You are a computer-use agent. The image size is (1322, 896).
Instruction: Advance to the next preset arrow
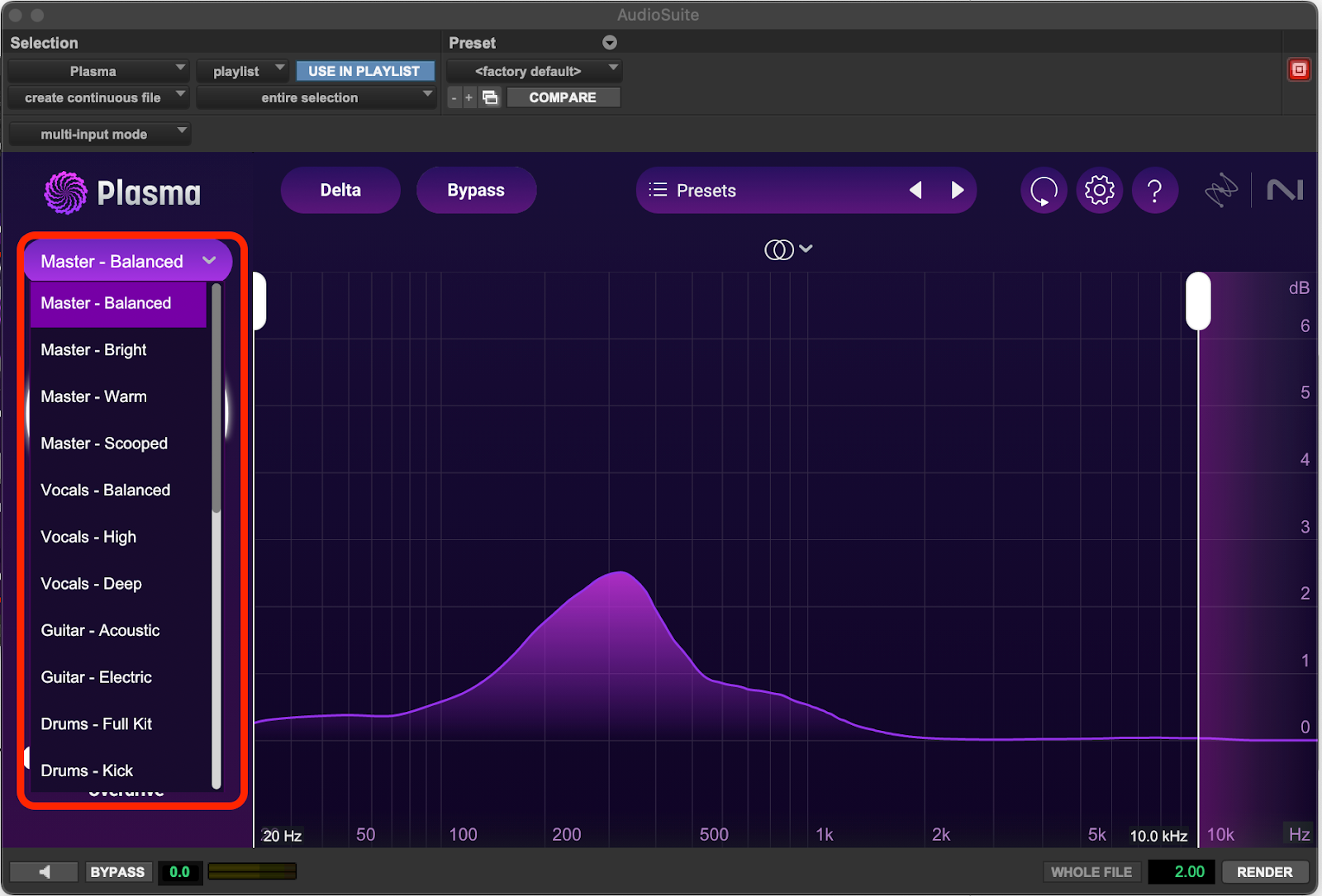957,191
